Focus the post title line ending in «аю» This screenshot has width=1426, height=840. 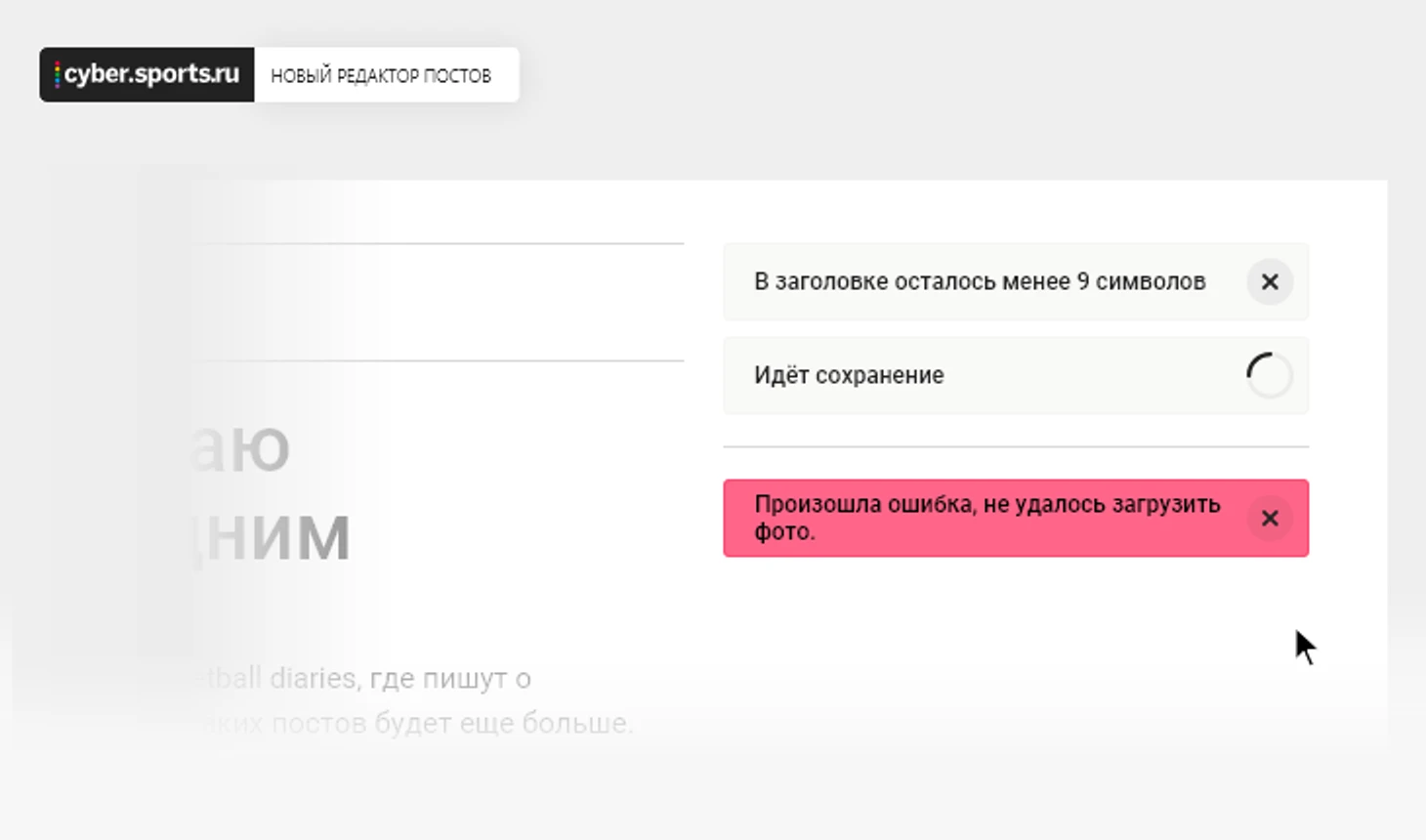coord(244,447)
